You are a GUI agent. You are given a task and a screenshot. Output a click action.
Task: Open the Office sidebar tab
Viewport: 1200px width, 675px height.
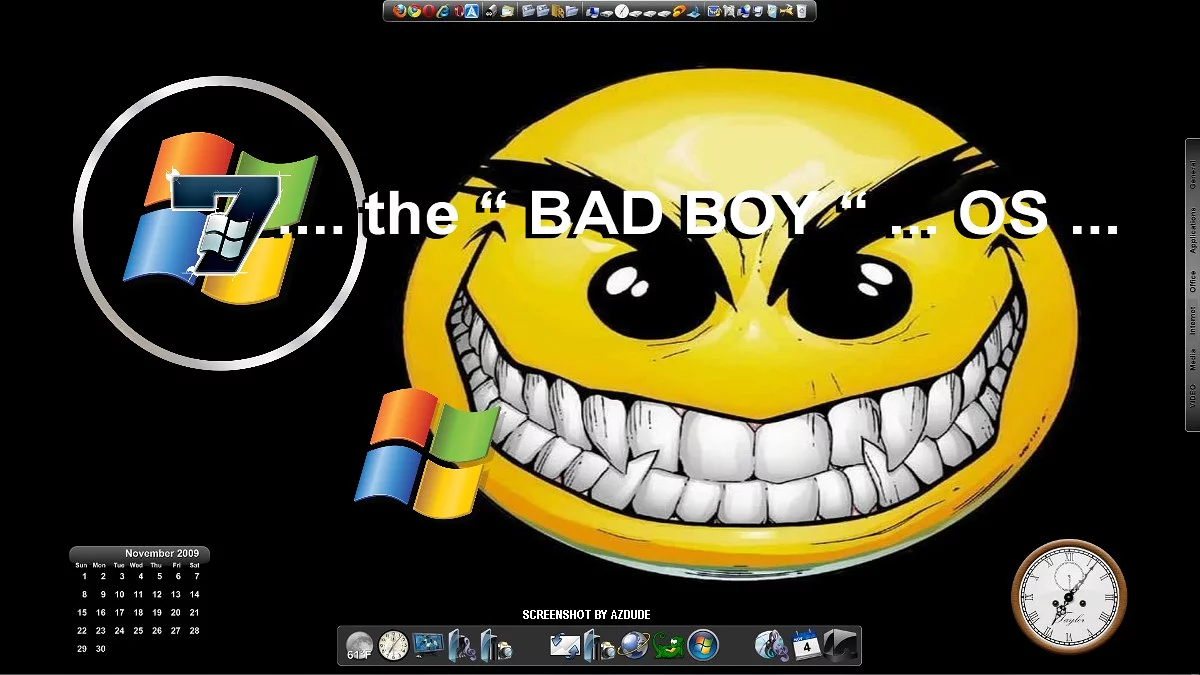(1192, 281)
